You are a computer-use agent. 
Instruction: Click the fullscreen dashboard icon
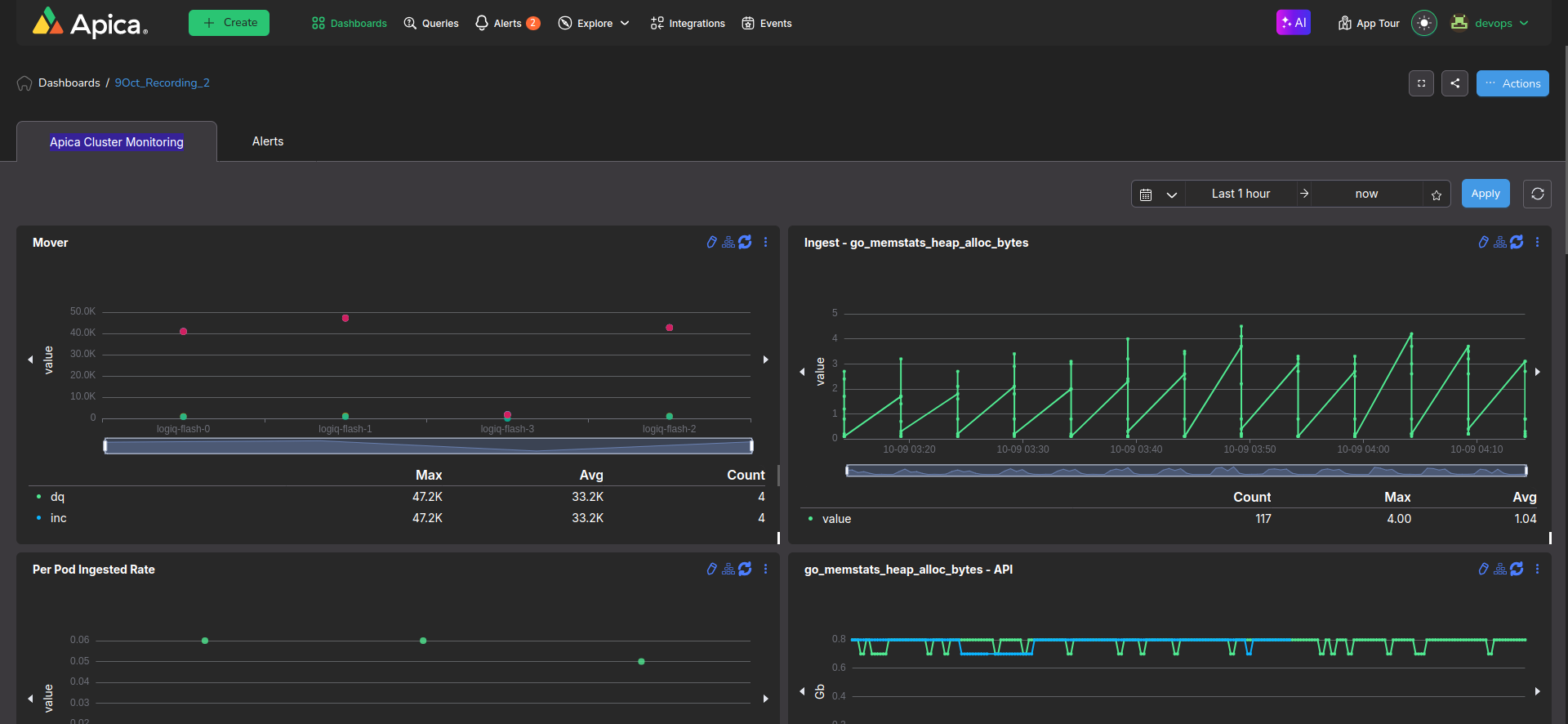pyautogui.click(x=1421, y=83)
